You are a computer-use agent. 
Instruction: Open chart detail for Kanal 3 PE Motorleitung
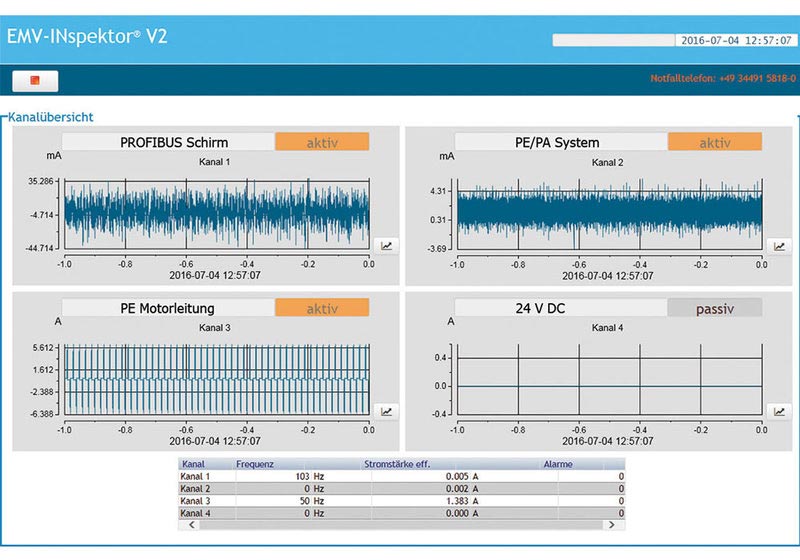click(387, 412)
